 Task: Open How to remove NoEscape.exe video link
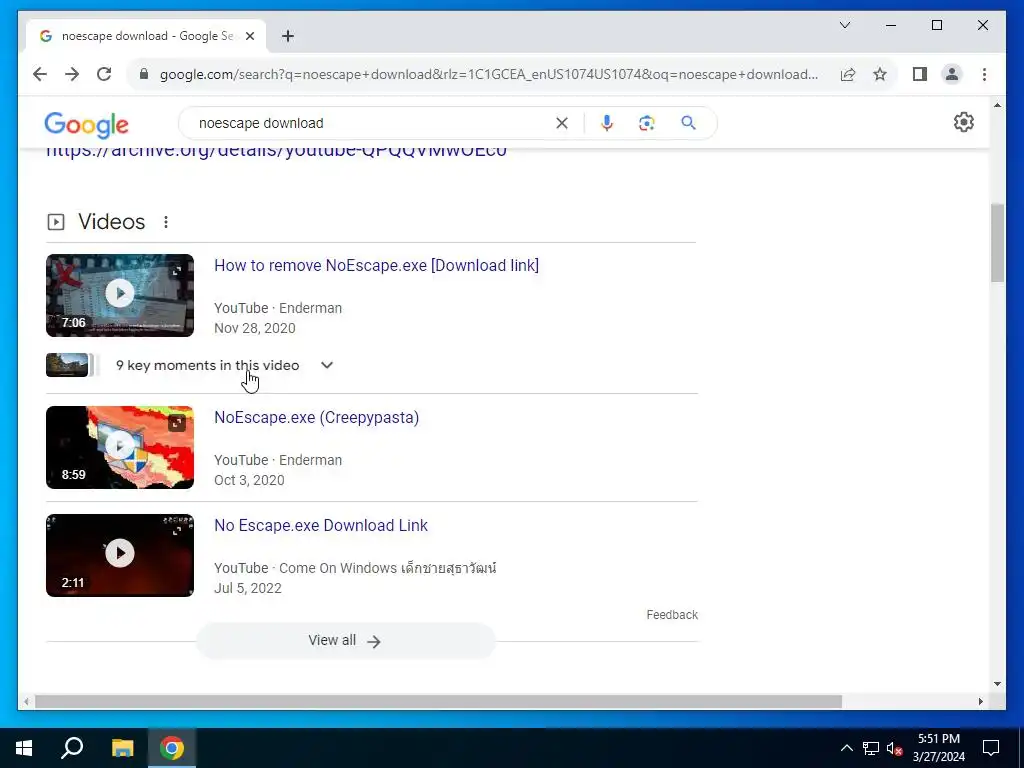(376, 265)
